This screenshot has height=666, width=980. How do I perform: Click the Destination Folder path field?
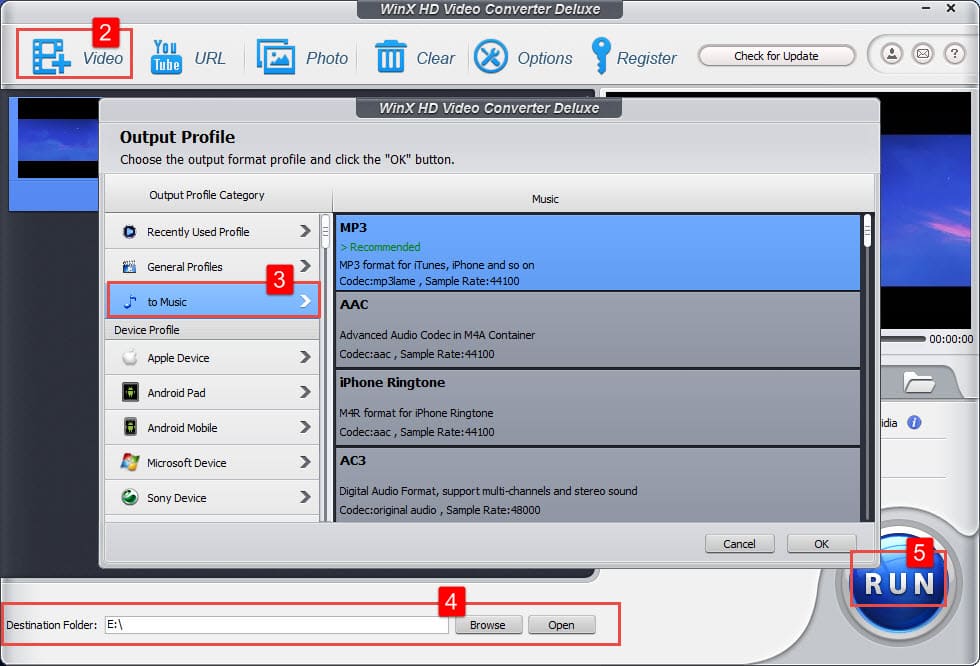coord(276,625)
